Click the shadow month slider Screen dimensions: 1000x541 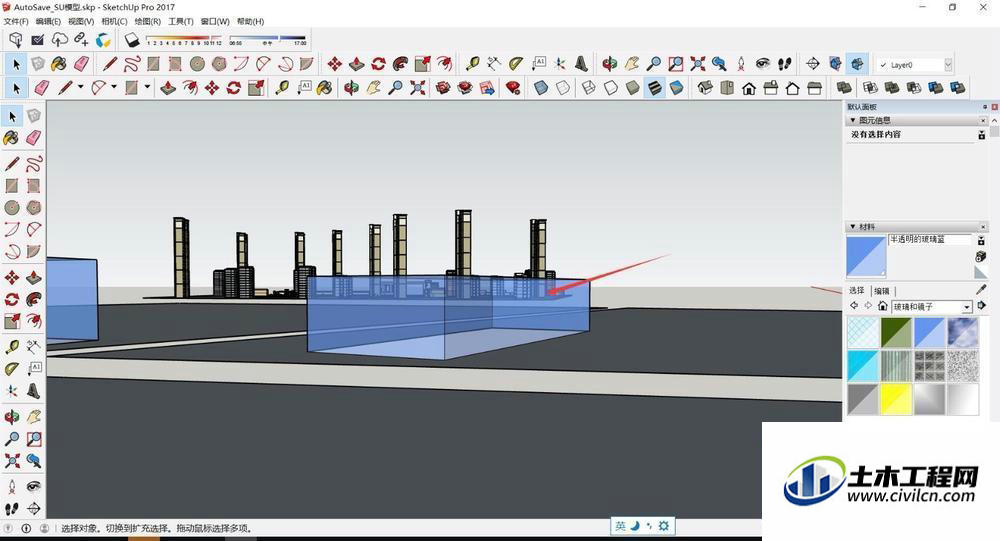click(184, 40)
